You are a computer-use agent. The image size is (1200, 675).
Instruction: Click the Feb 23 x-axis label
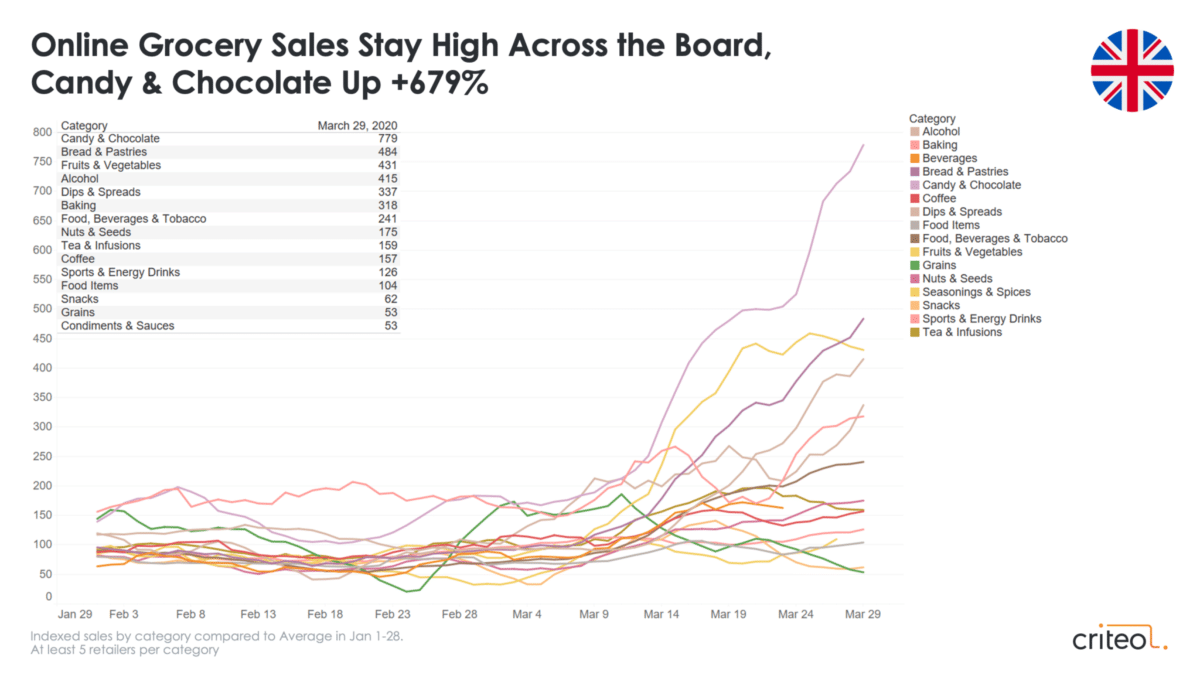[x=392, y=615]
